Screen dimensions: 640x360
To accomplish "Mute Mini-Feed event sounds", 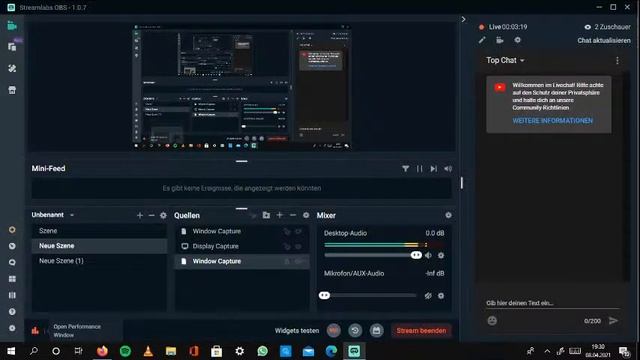I will point(448,169).
